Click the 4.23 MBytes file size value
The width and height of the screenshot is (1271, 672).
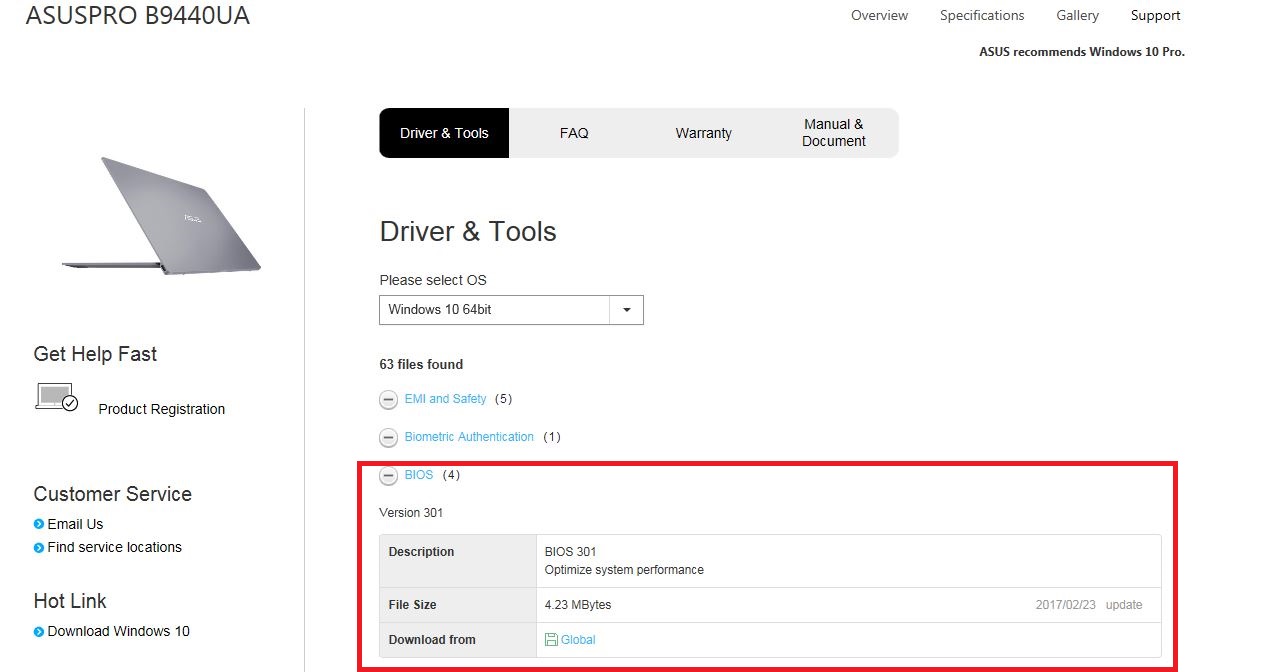point(578,605)
